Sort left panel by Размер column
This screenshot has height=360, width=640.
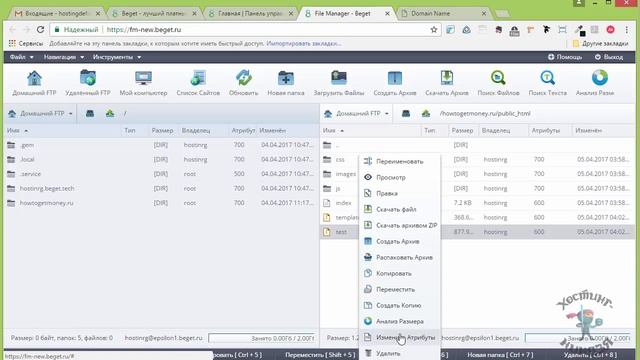coord(162,131)
